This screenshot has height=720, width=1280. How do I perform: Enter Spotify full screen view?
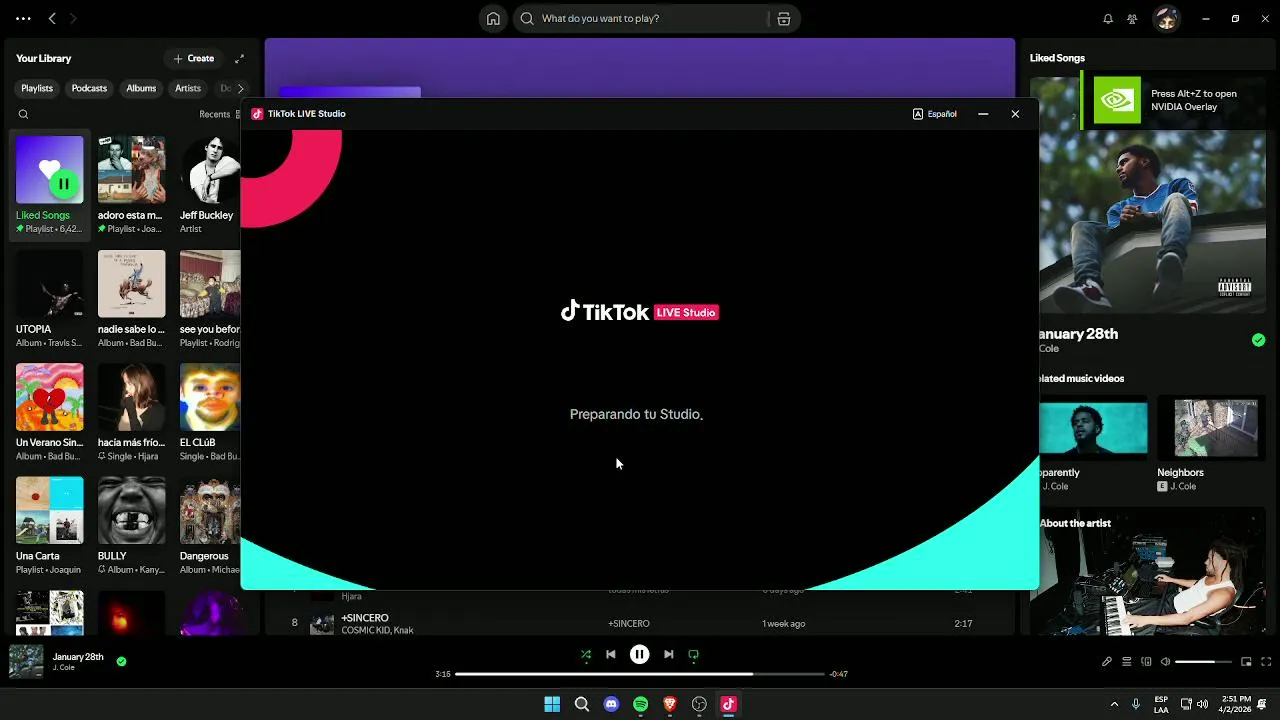[1266, 662]
